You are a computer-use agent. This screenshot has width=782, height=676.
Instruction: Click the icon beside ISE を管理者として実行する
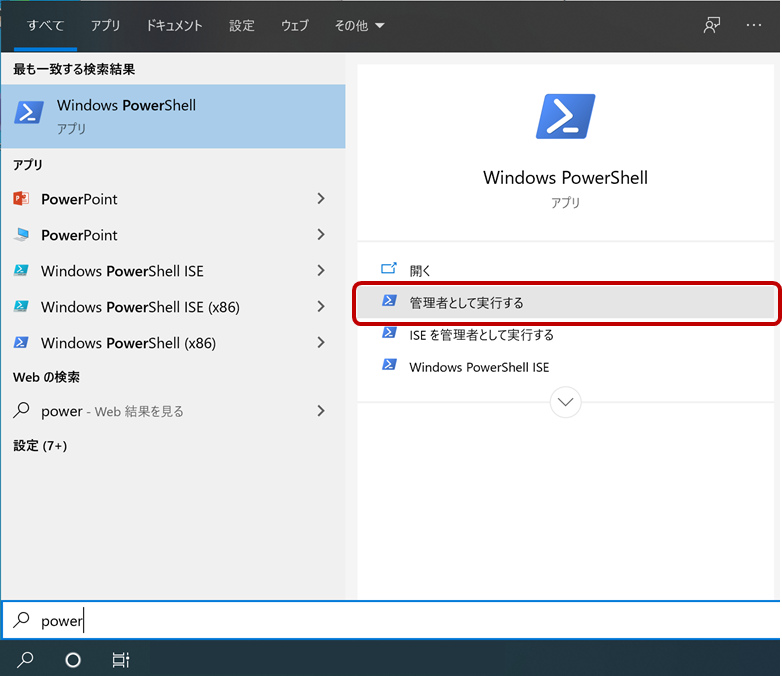point(389,333)
